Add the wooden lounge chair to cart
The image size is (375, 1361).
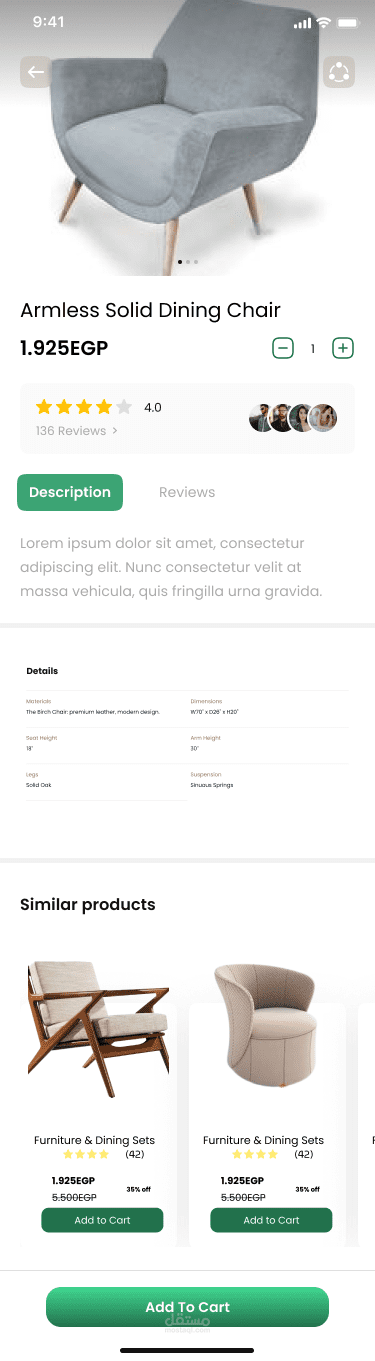102,1220
